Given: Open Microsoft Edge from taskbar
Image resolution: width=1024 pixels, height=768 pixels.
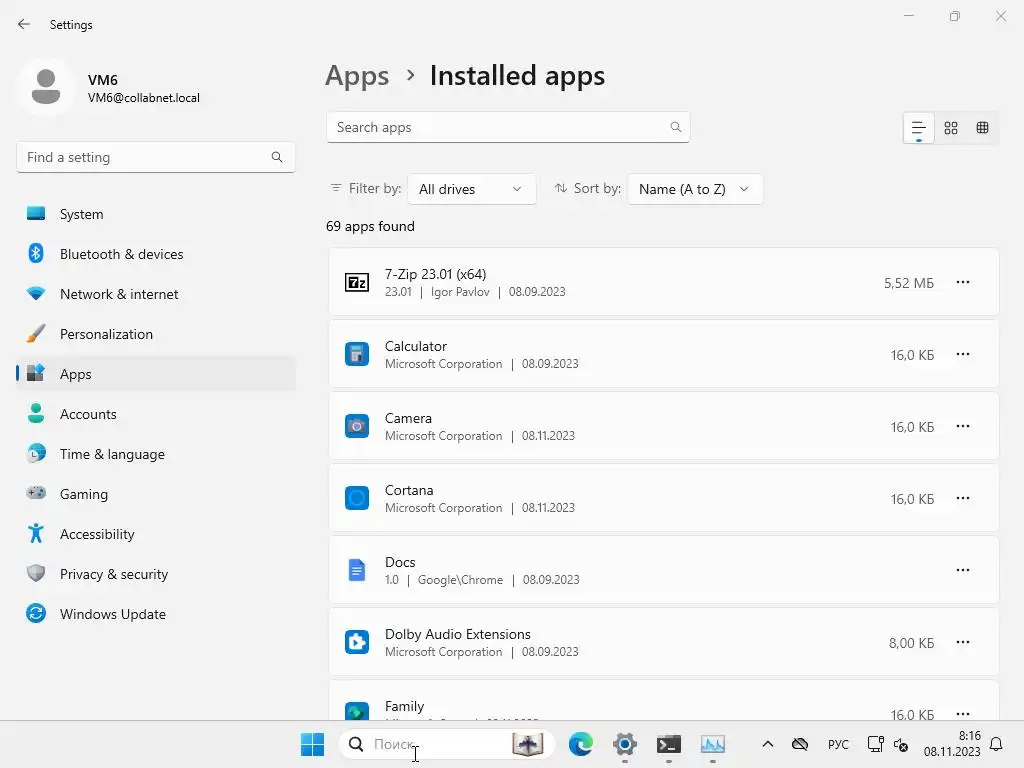Looking at the screenshot, I should (581, 744).
